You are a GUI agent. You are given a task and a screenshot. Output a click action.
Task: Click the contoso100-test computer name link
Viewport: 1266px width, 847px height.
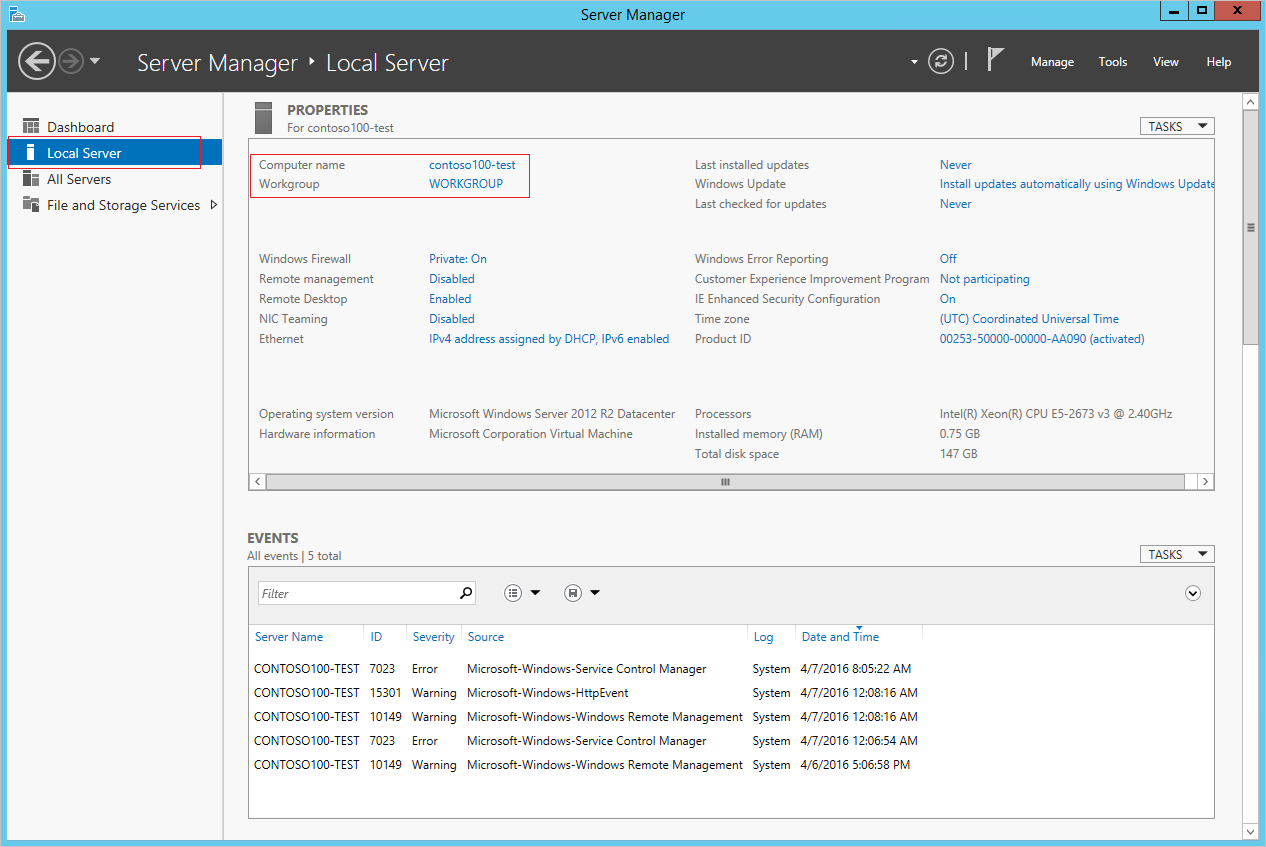[472, 165]
